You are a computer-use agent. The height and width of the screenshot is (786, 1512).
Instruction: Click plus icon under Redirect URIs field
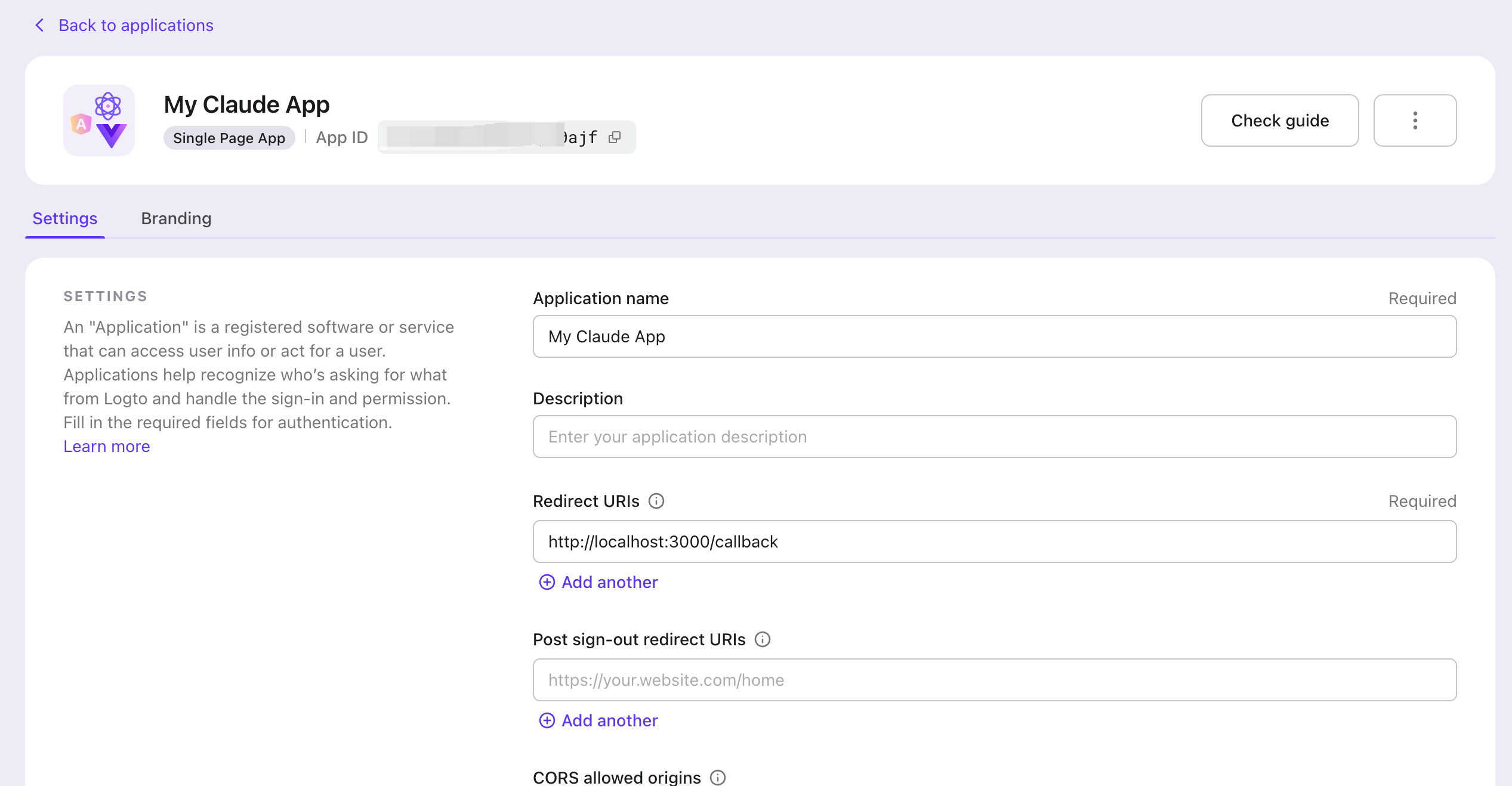click(x=547, y=583)
